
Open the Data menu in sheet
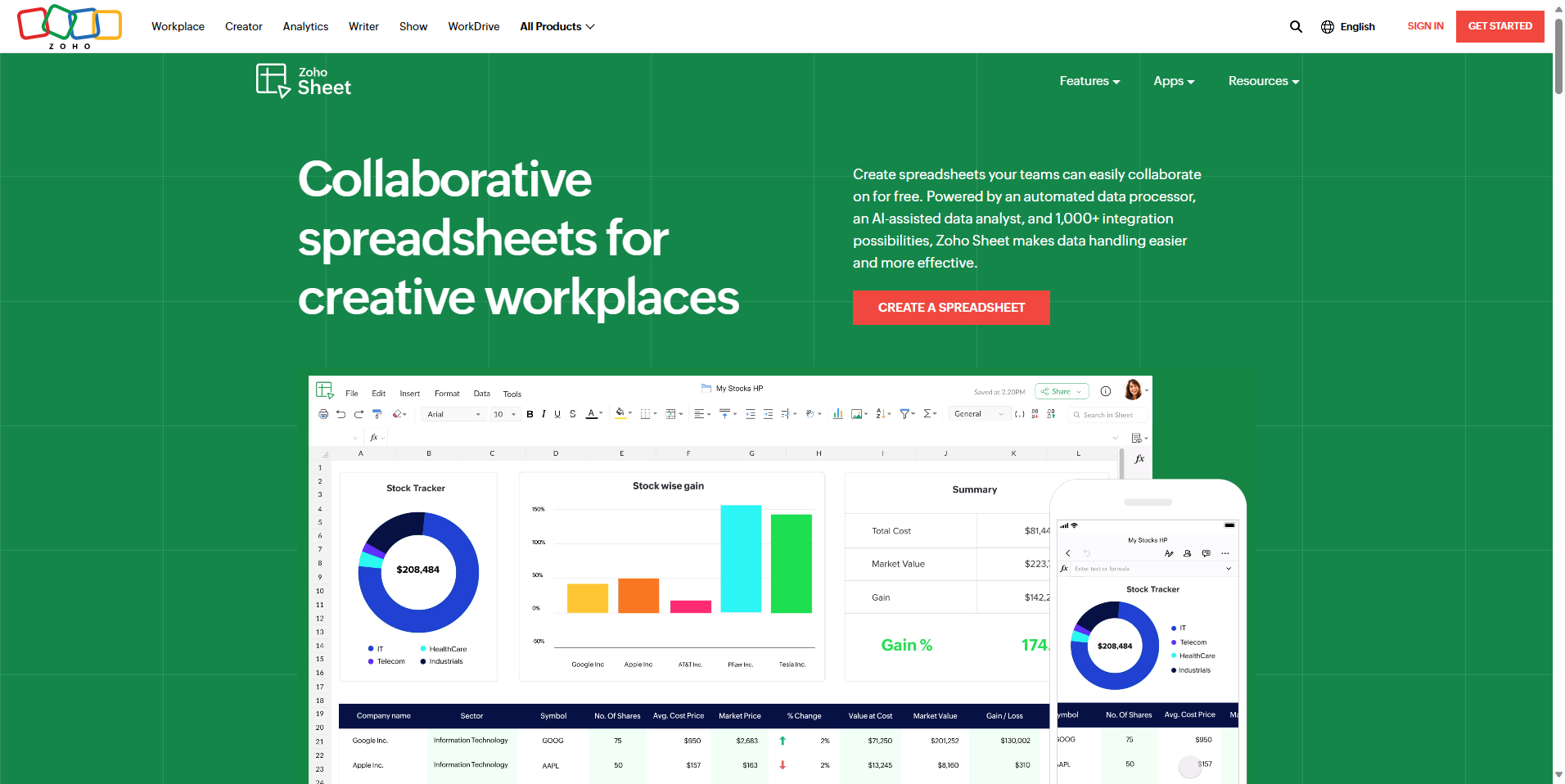[482, 394]
